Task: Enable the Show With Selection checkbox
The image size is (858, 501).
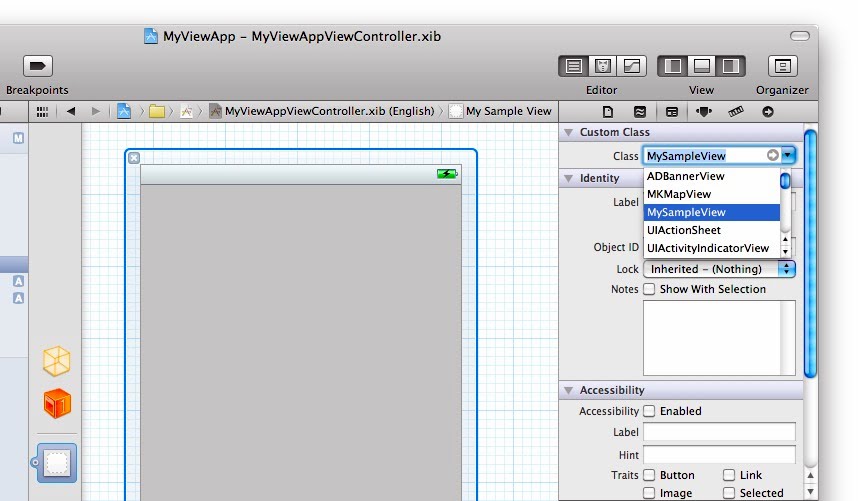Action: pos(649,289)
